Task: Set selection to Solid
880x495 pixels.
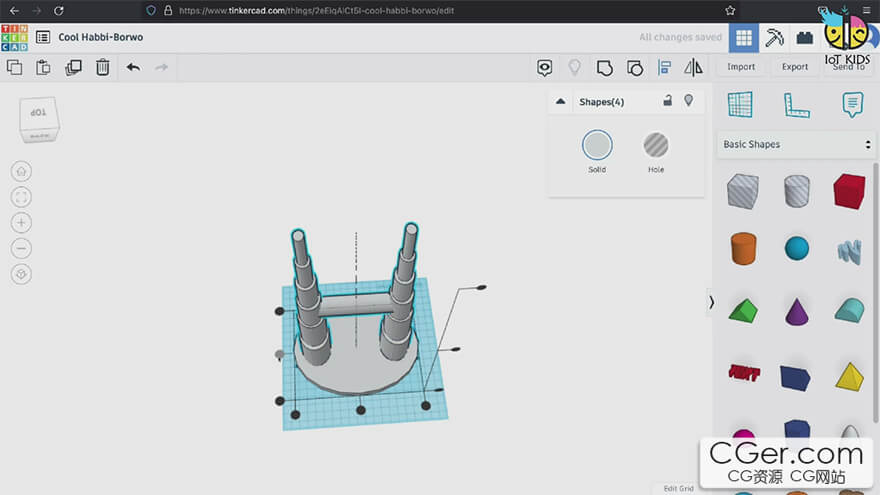Action: [597, 145]
